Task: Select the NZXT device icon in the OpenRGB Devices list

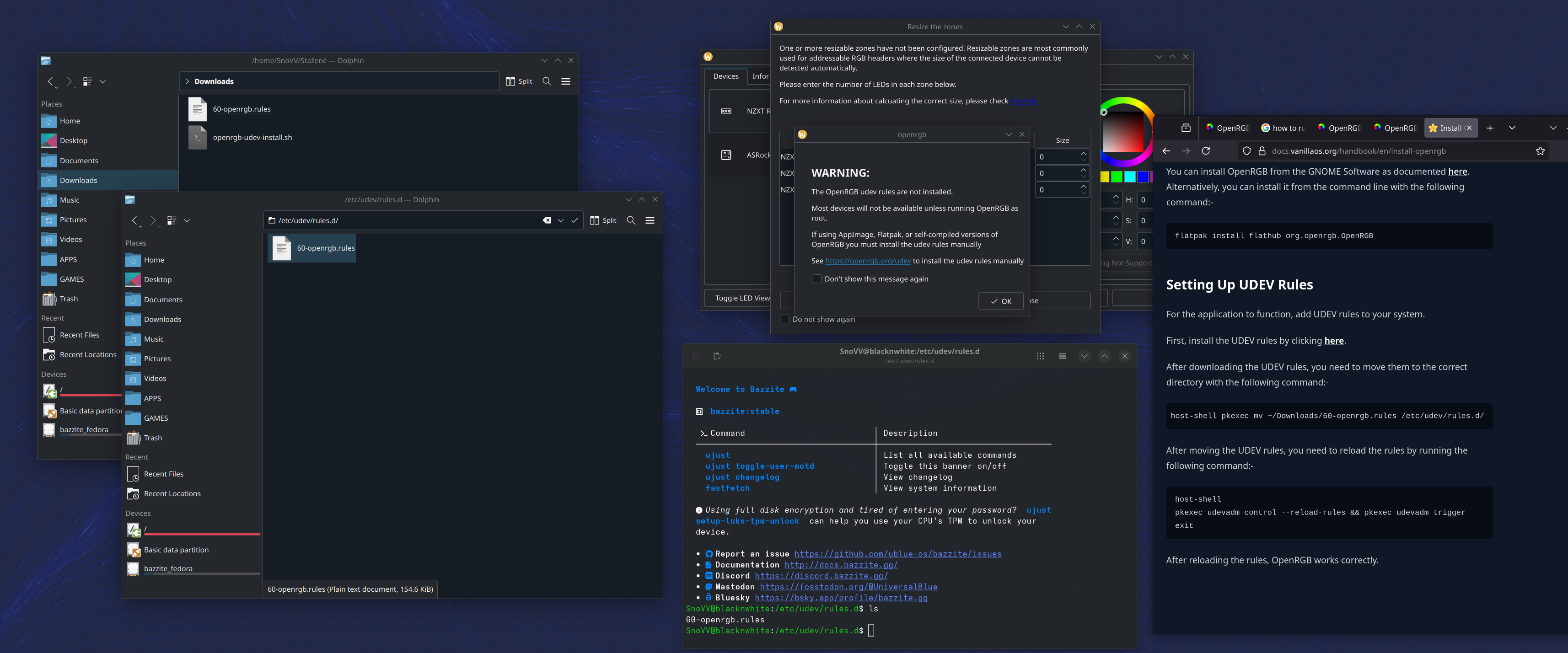Action: [725, 112]
